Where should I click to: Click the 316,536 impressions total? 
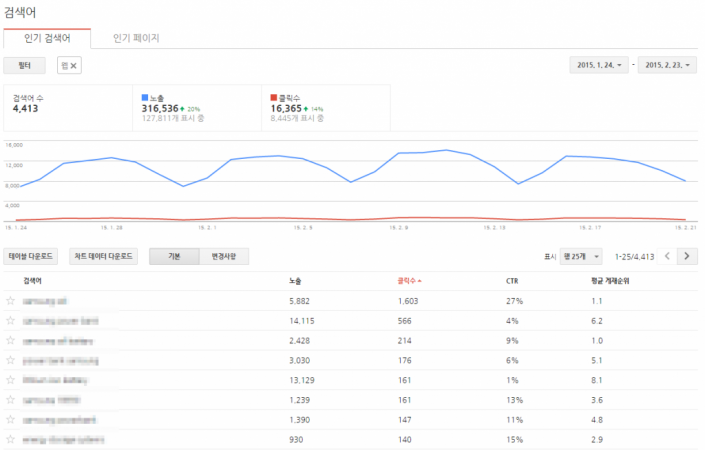pyautogui.click(x=160, y=108)
